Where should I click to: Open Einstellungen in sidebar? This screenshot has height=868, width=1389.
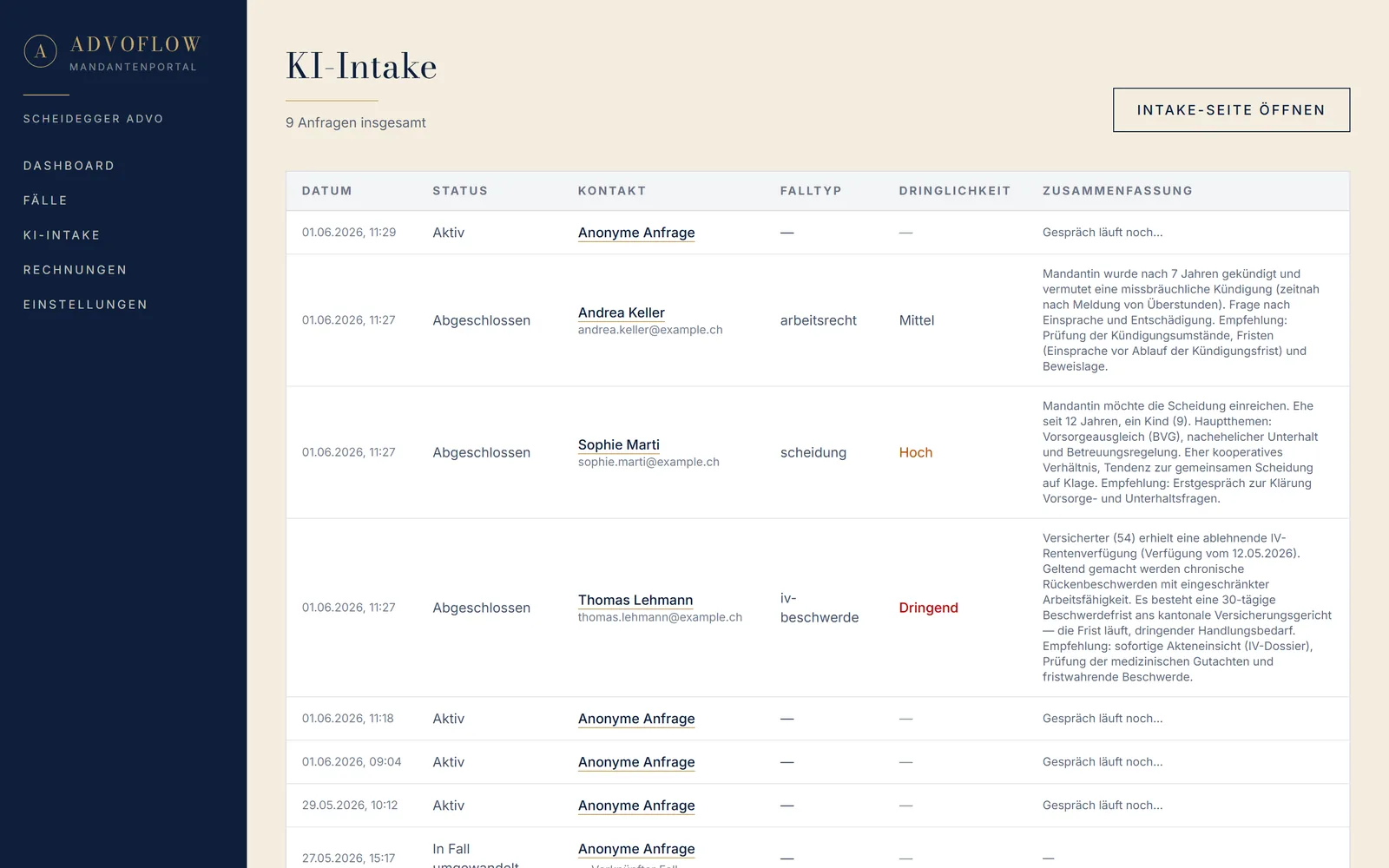click(x=86, y=305)
